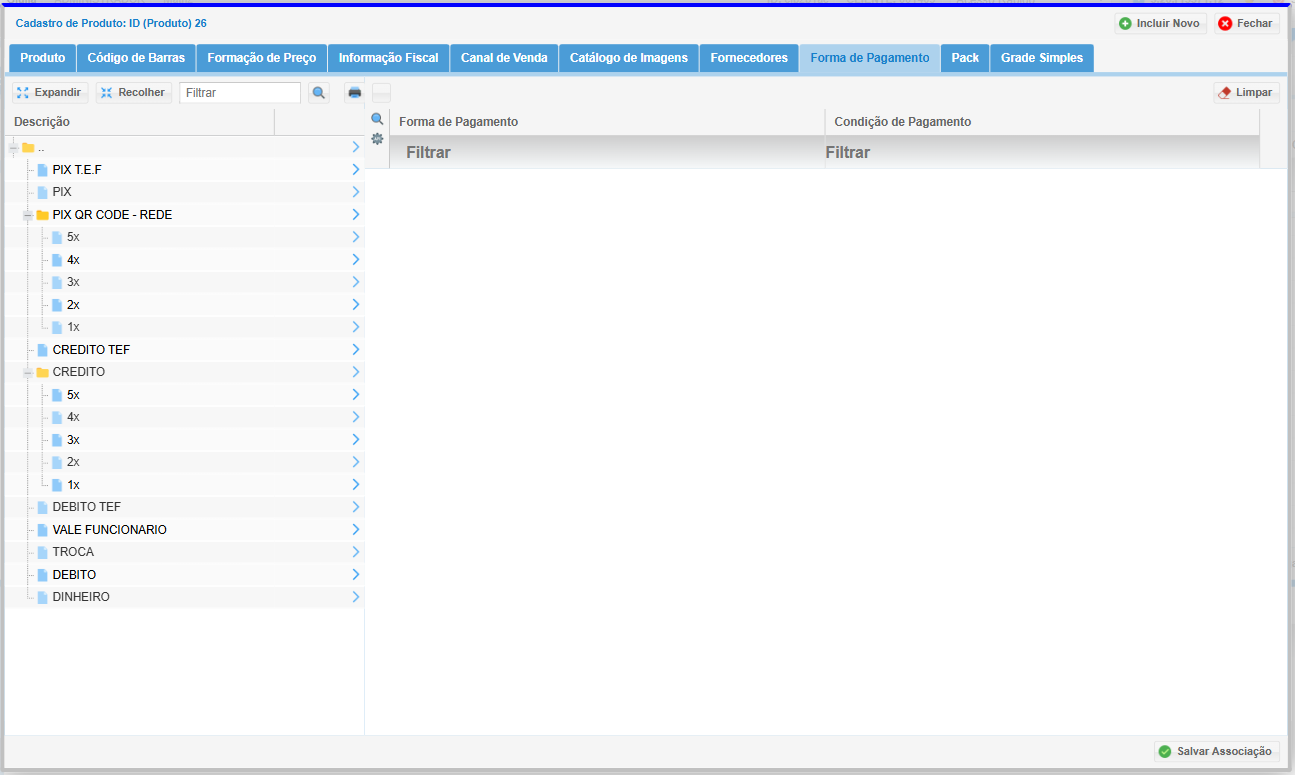The height and width of the screenshot is (775, 1295).
Task: Select the TROCA payment tree item
Action: click(x=73, y=552)
